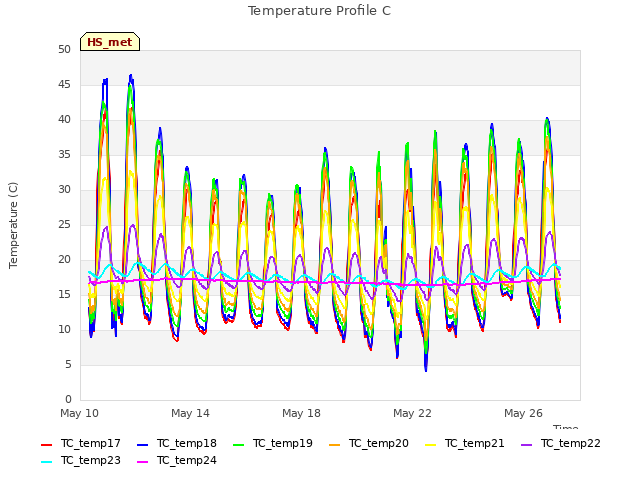Click the May 14 x-axis tick label
Screen dimensions: 640x480
(x=190, y=413)
